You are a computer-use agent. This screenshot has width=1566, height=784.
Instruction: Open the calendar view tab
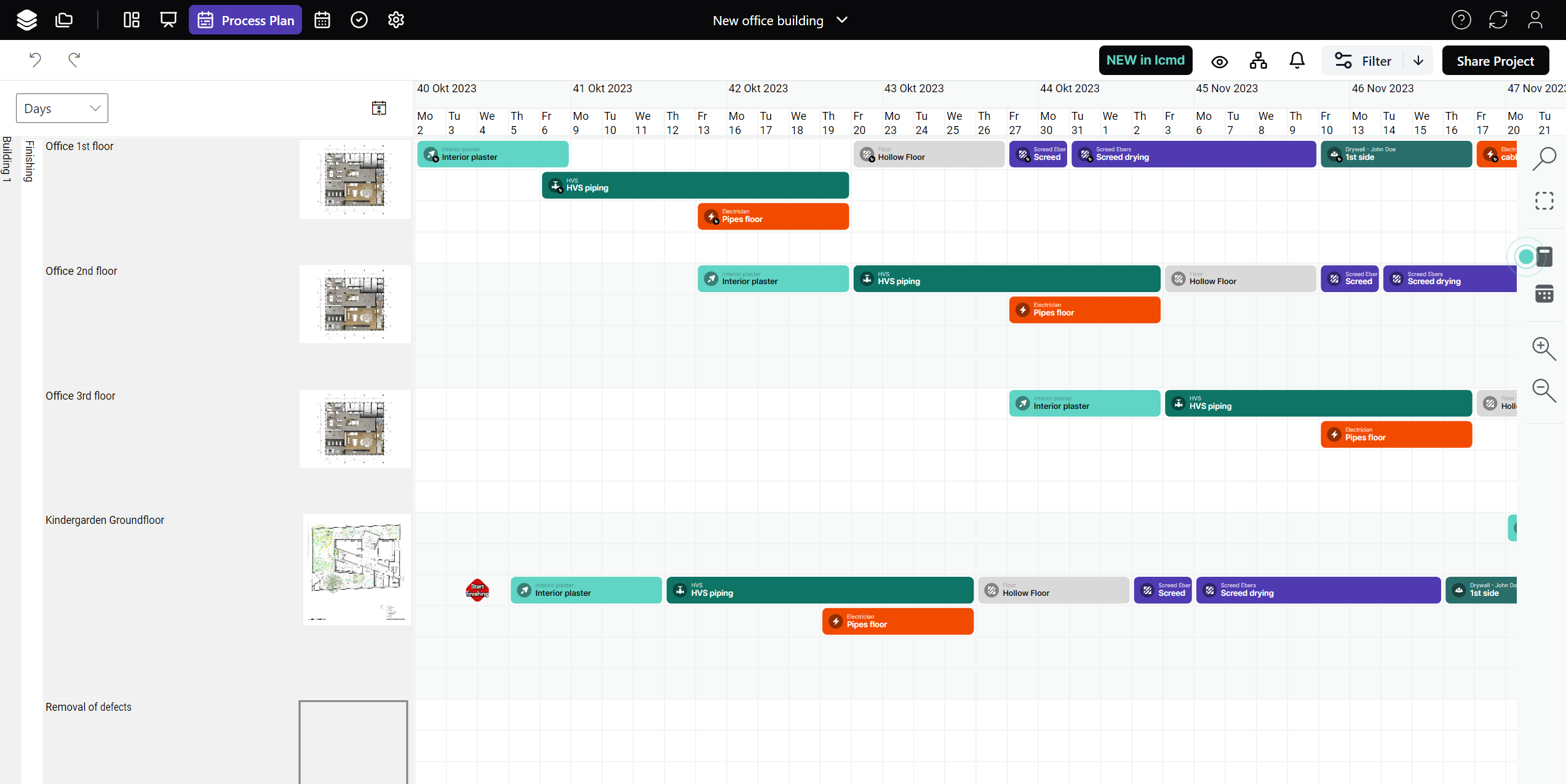coord(322,20)
